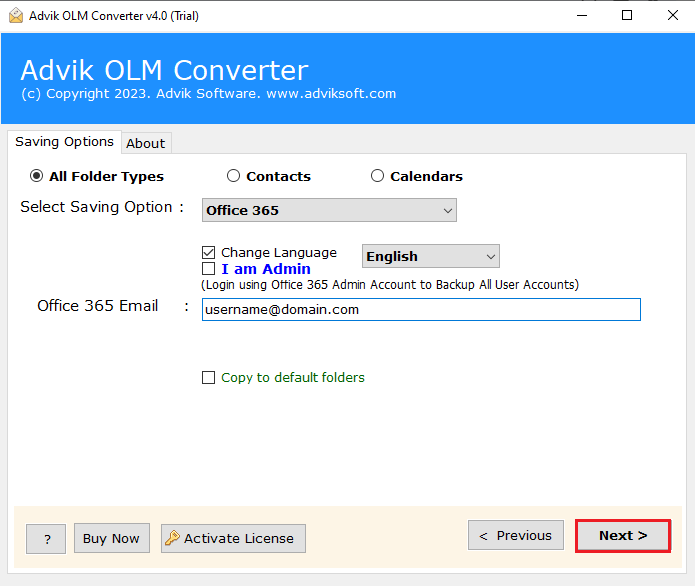695x586 pixels.
Task: Minimize the Advik OLM Converter window
Action: click(582, 16)
